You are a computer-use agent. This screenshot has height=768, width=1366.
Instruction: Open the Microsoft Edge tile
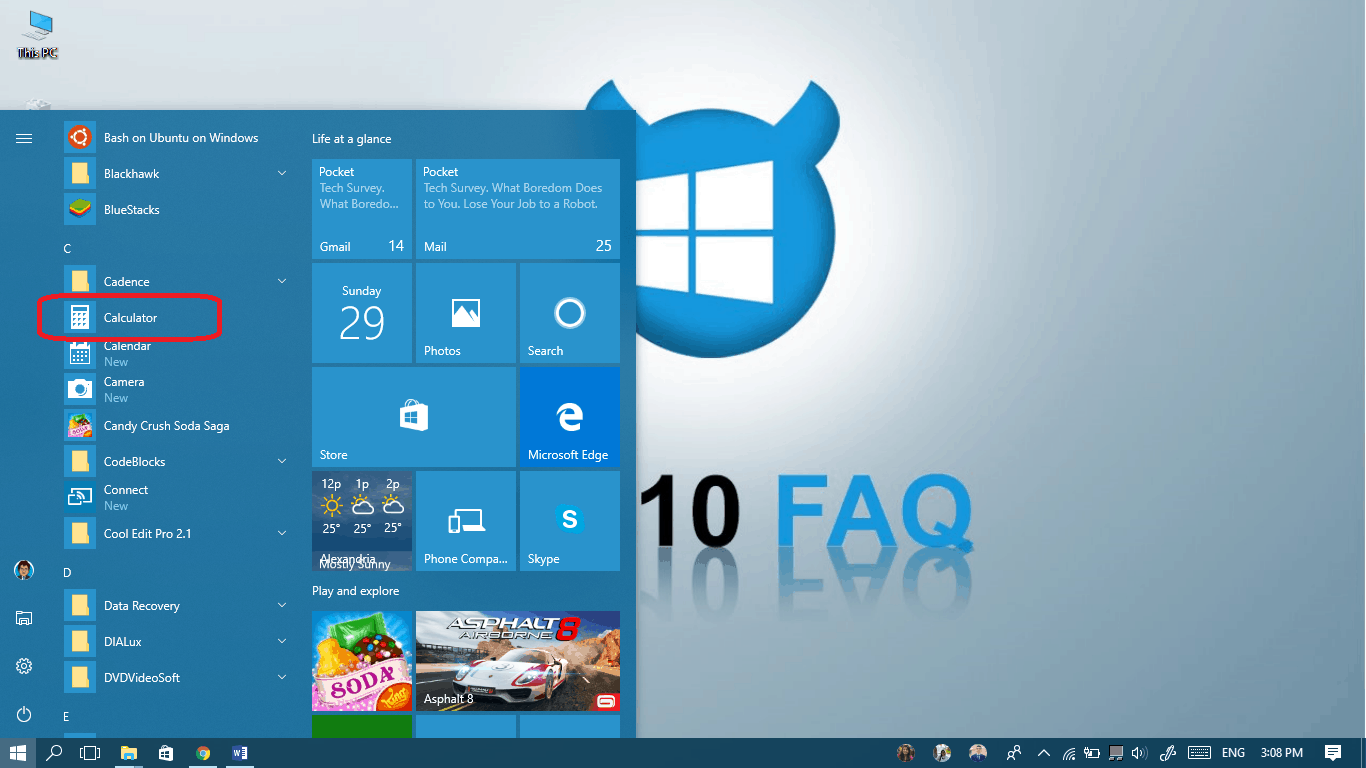click(569, 418)
